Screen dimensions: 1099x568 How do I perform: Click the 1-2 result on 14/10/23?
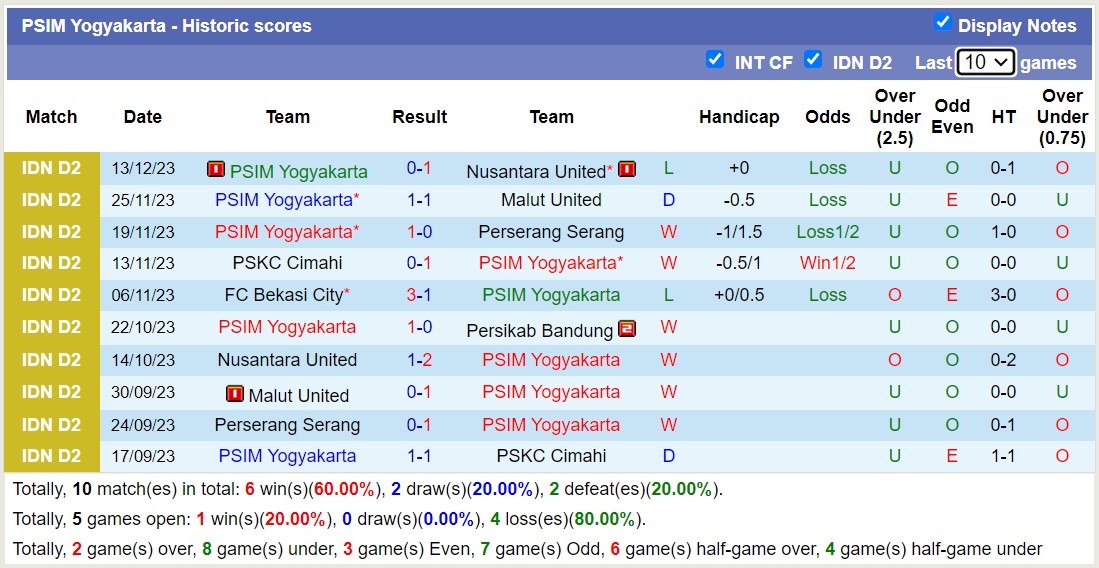419,360
